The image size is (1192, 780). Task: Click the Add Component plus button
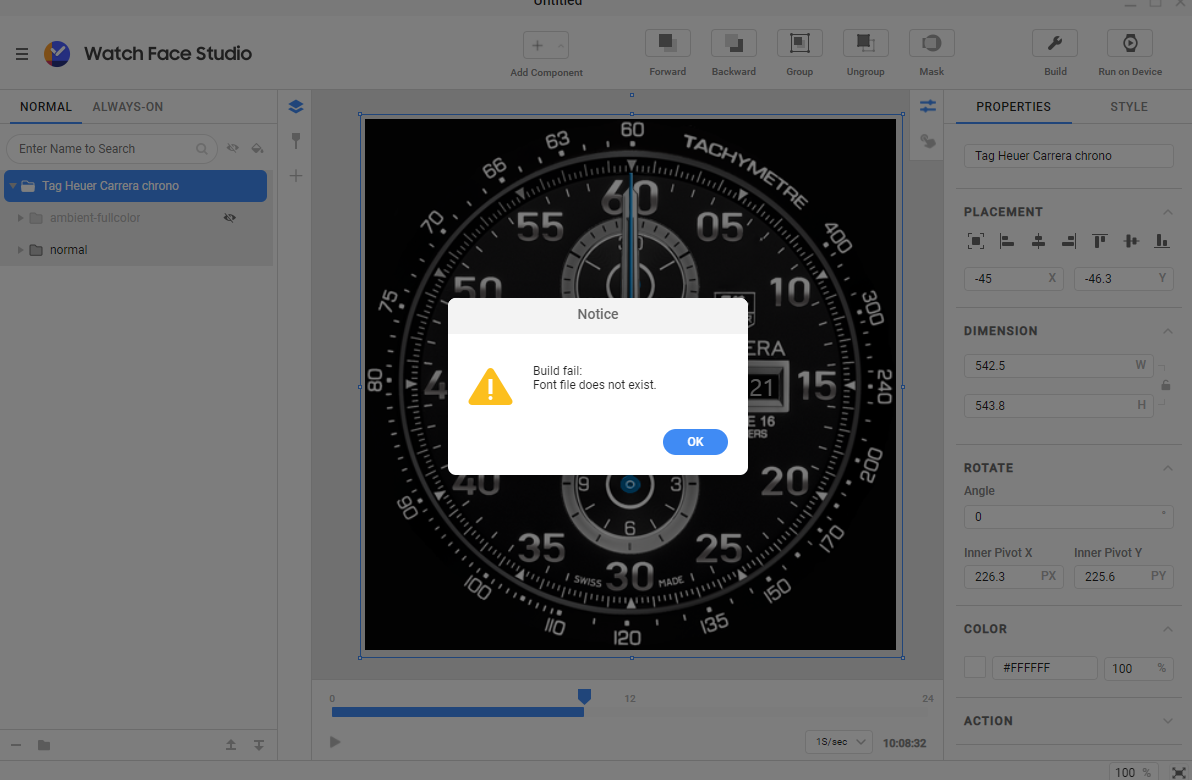point(537,46)
